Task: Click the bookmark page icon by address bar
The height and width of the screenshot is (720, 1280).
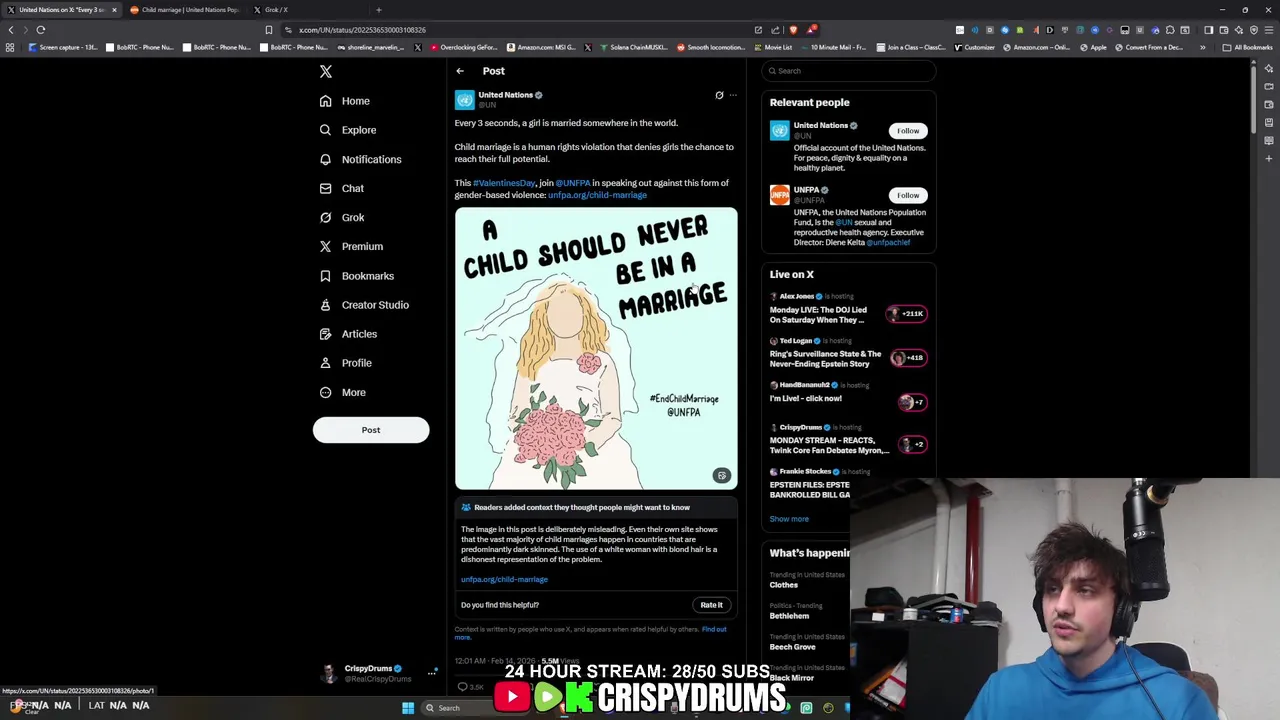Action: (269, 30)
